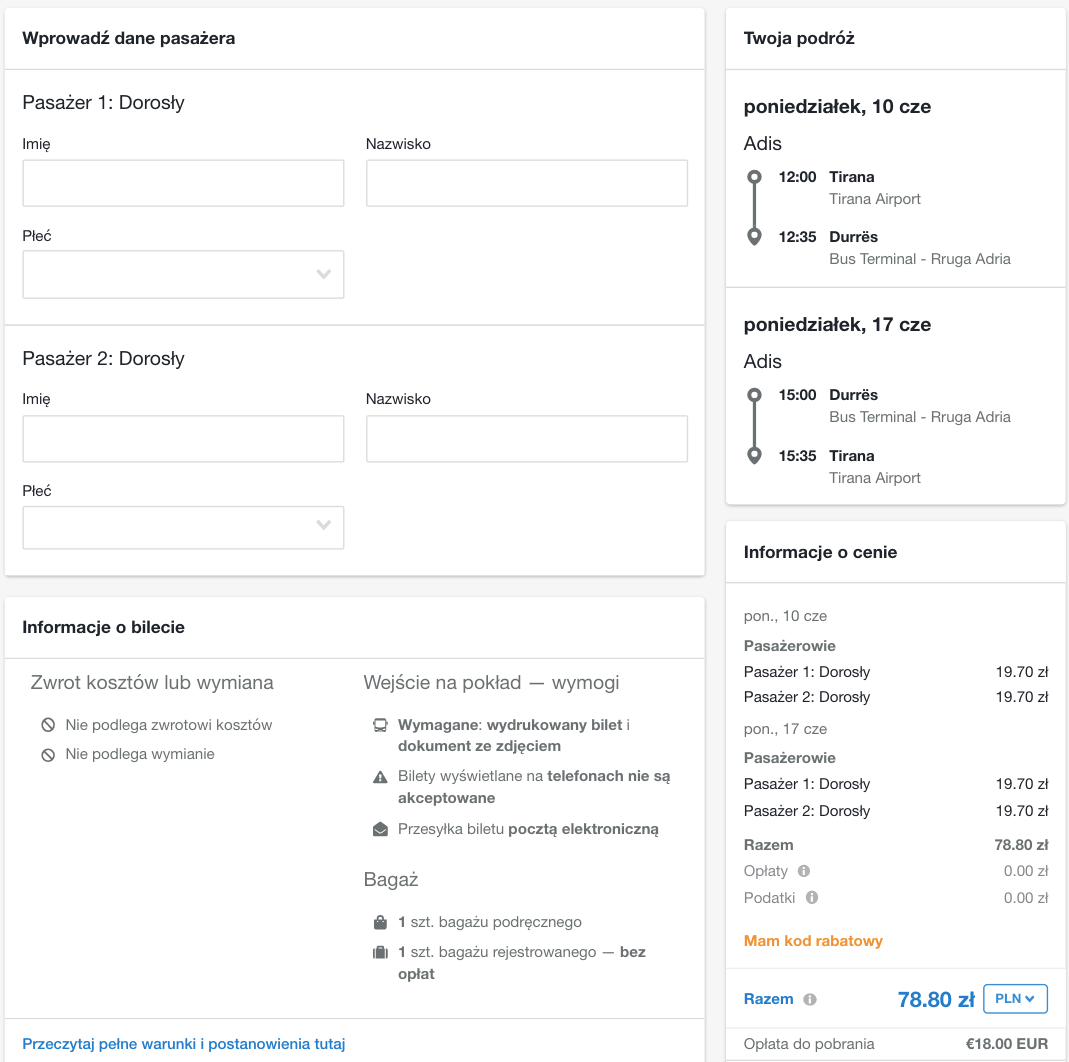Click the blue Razem total label
The image size is (1069, 1062).
pos(768,999)
